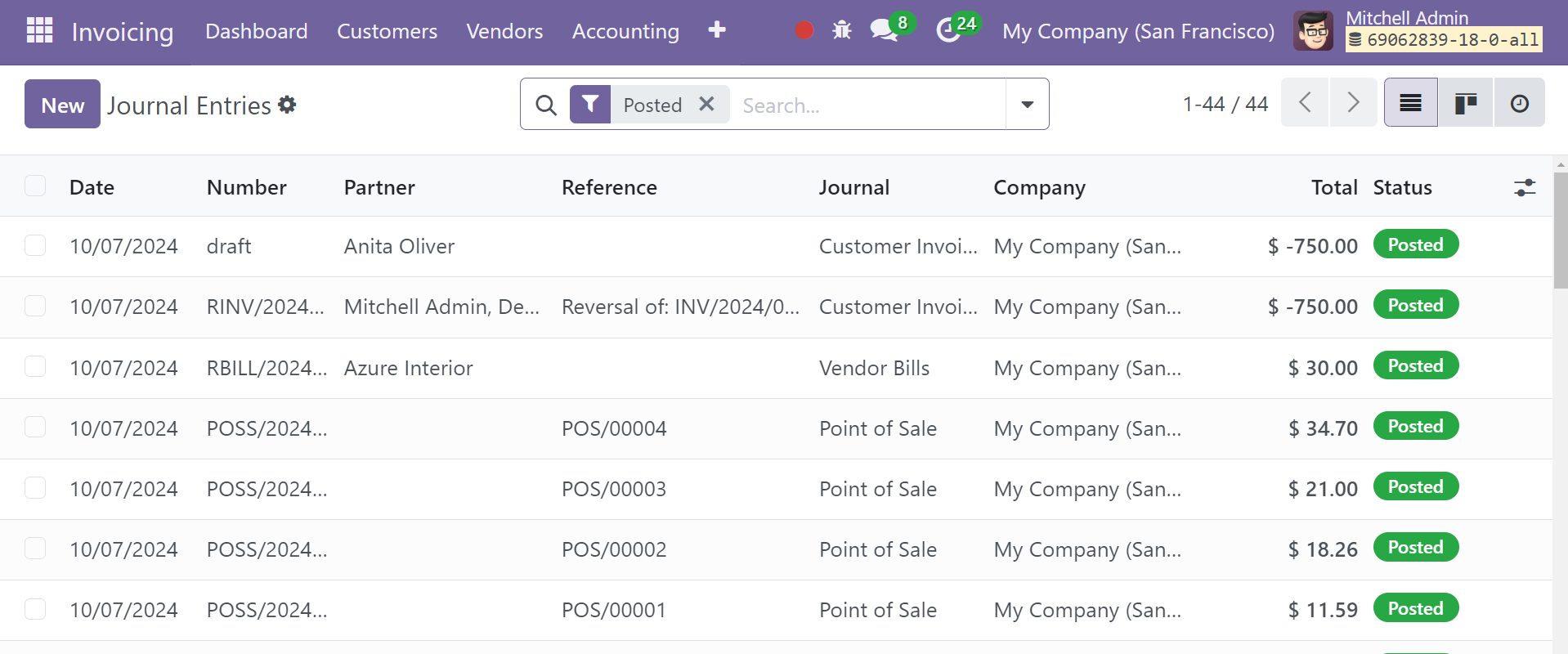Expand the search options dropdown arrow

(1027, 105)
